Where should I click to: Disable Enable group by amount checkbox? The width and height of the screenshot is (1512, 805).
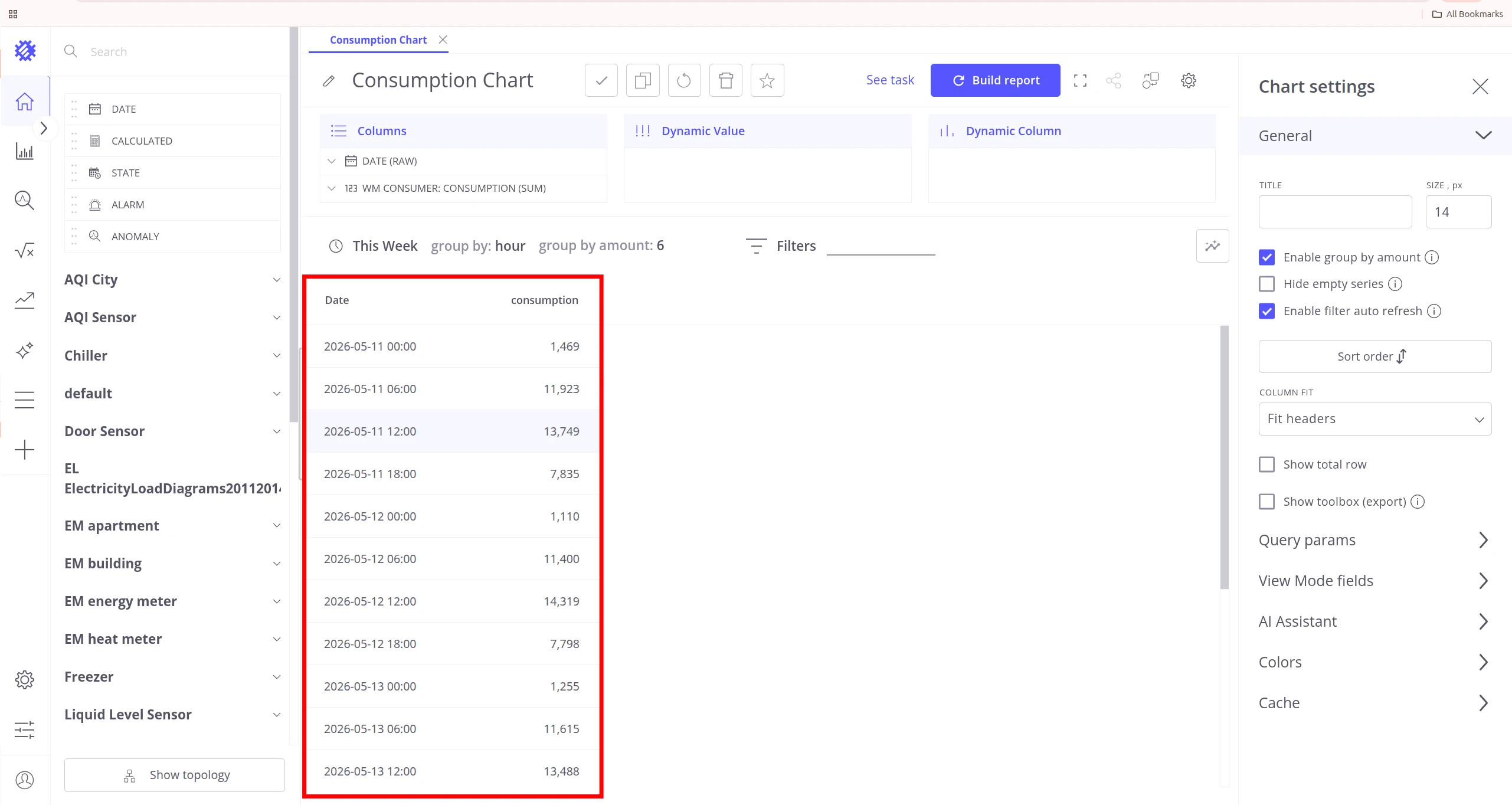point(1266,257)
